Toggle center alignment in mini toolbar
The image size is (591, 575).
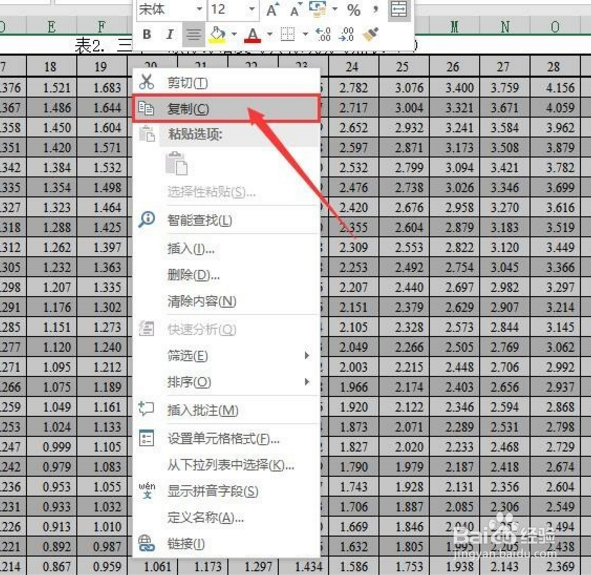coord(194,34)
